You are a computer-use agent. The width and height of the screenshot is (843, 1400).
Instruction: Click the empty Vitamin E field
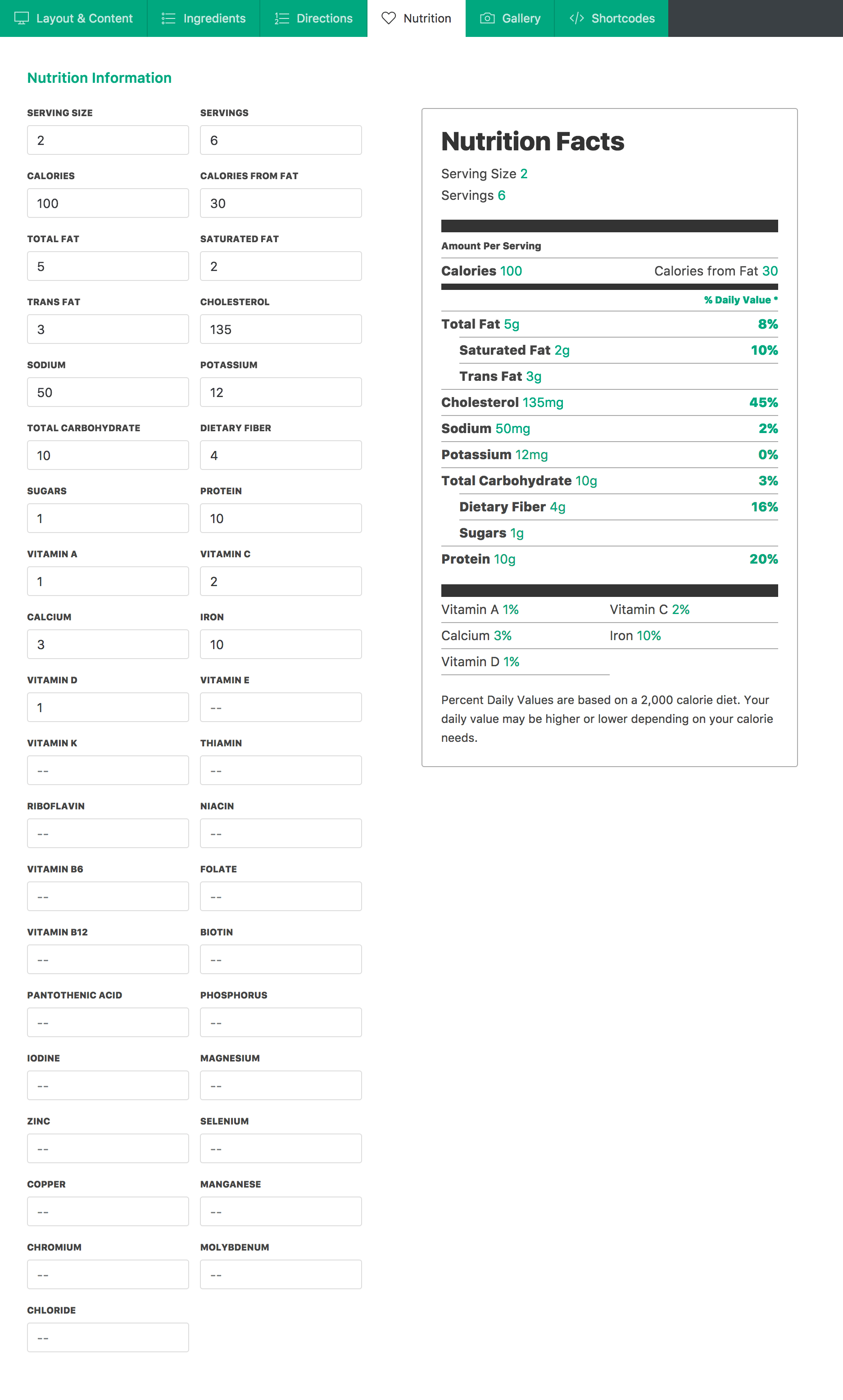(x=281, y=707)
